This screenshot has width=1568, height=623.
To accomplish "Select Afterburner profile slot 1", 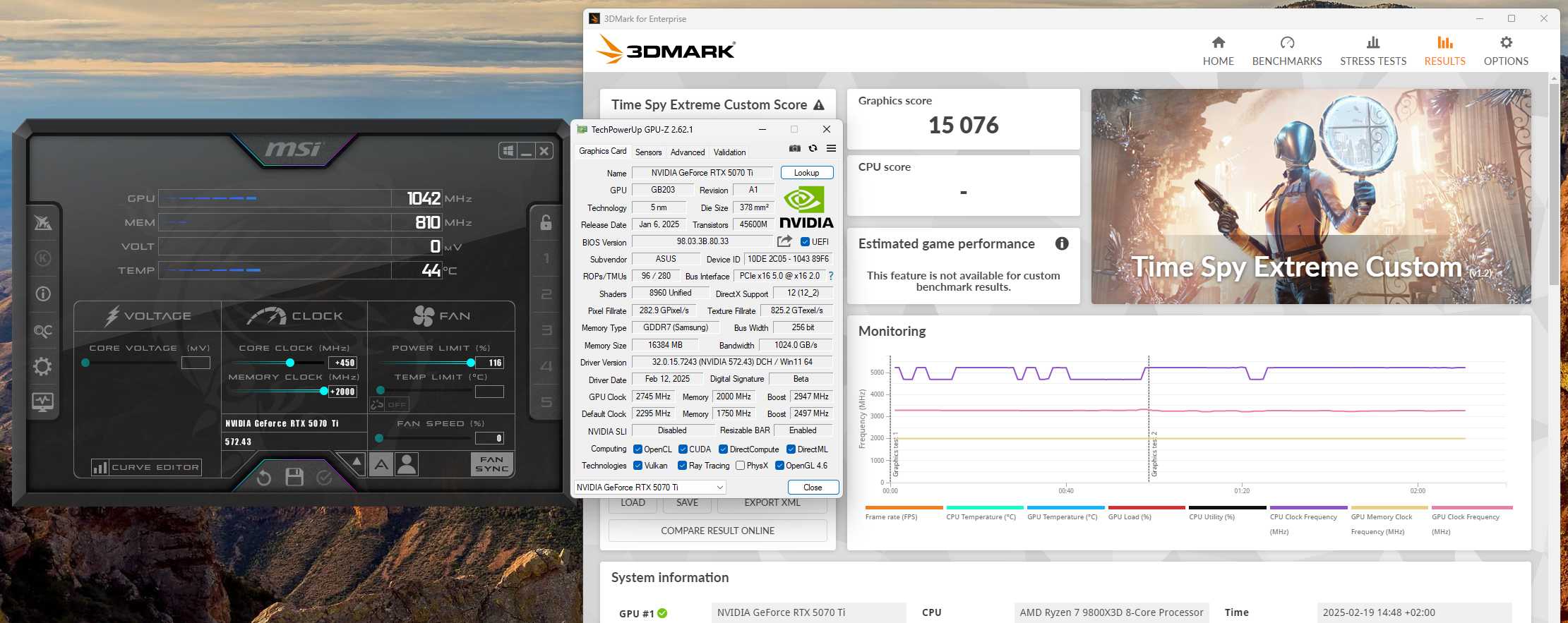I will click(x=546, y=259).
